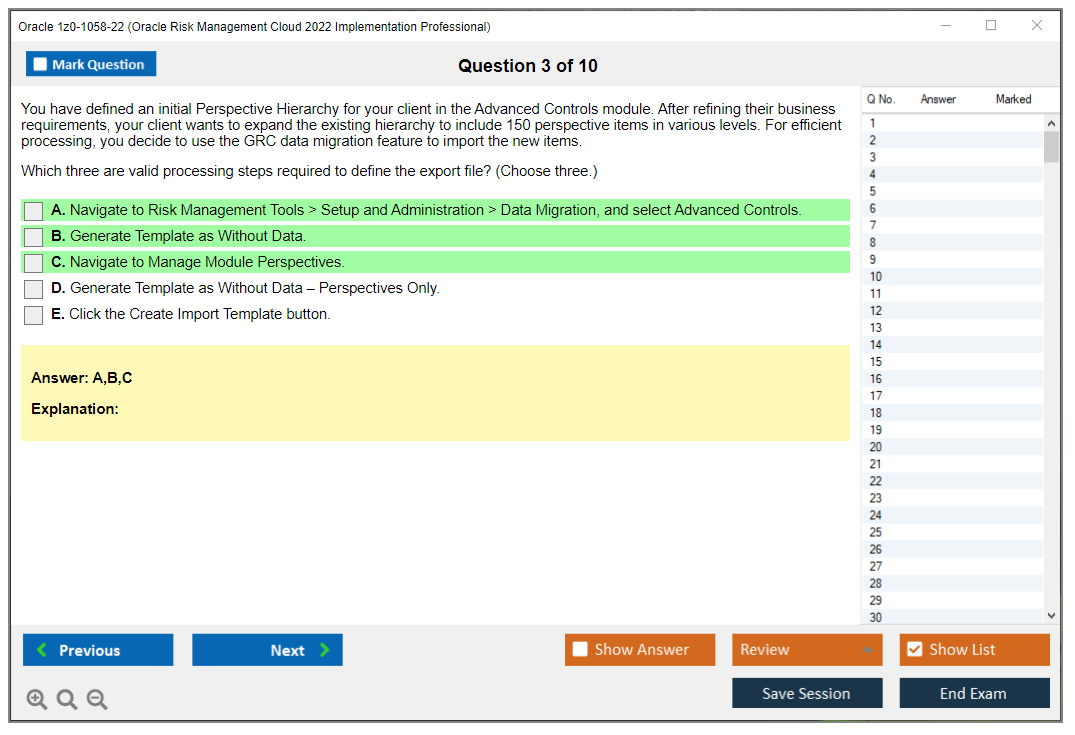Image resolution: width=1075 pixels, height=735 pixels.
Task: Select question 10 in the question list
Action: point(875,276)
